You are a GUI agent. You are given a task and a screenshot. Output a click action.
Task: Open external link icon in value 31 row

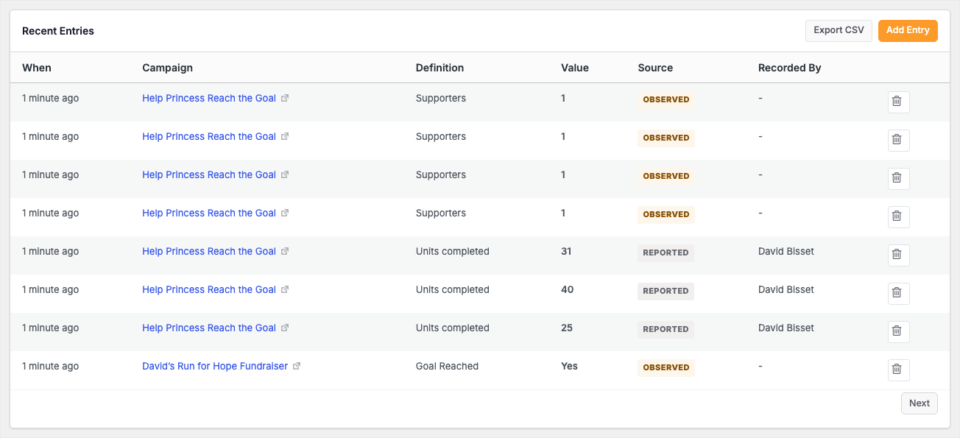click(x=285, y=251)
